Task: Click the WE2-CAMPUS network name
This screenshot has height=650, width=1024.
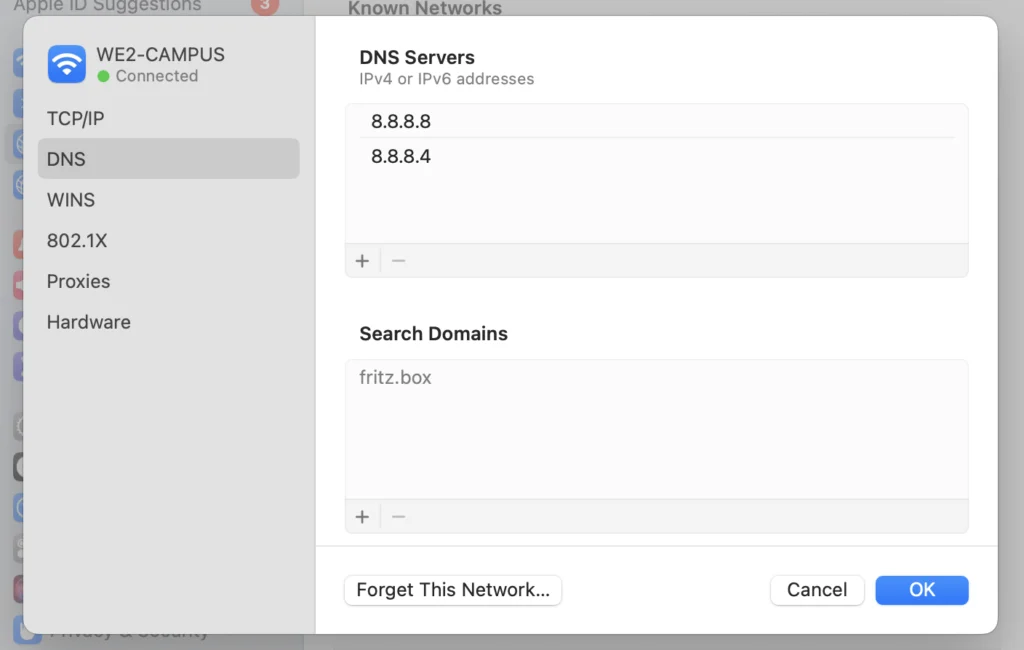Action: 161,54
